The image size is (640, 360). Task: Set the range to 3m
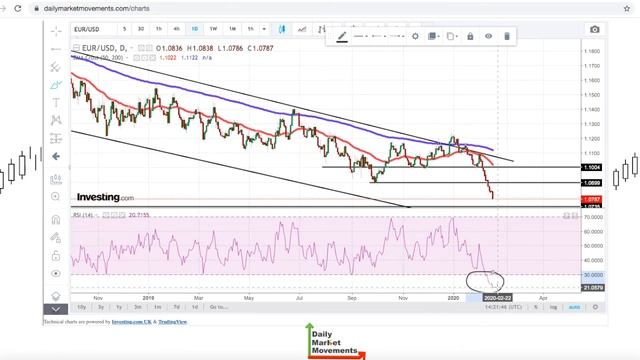(138, 307)
